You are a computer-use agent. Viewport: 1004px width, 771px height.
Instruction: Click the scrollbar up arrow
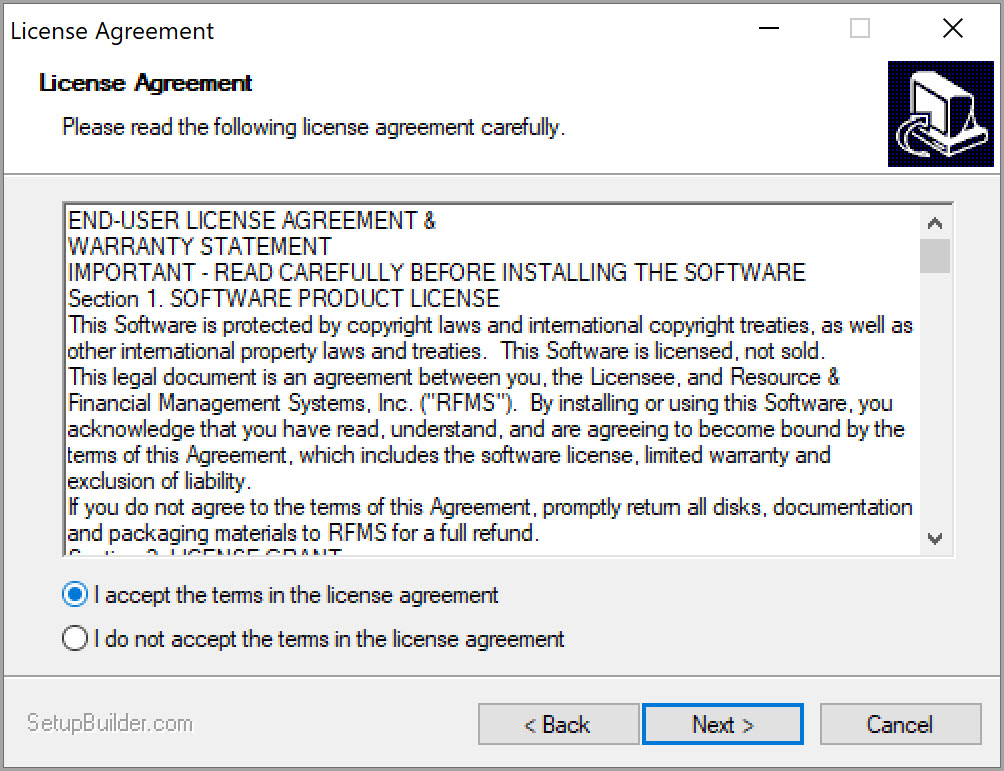(x=934, y=222)
